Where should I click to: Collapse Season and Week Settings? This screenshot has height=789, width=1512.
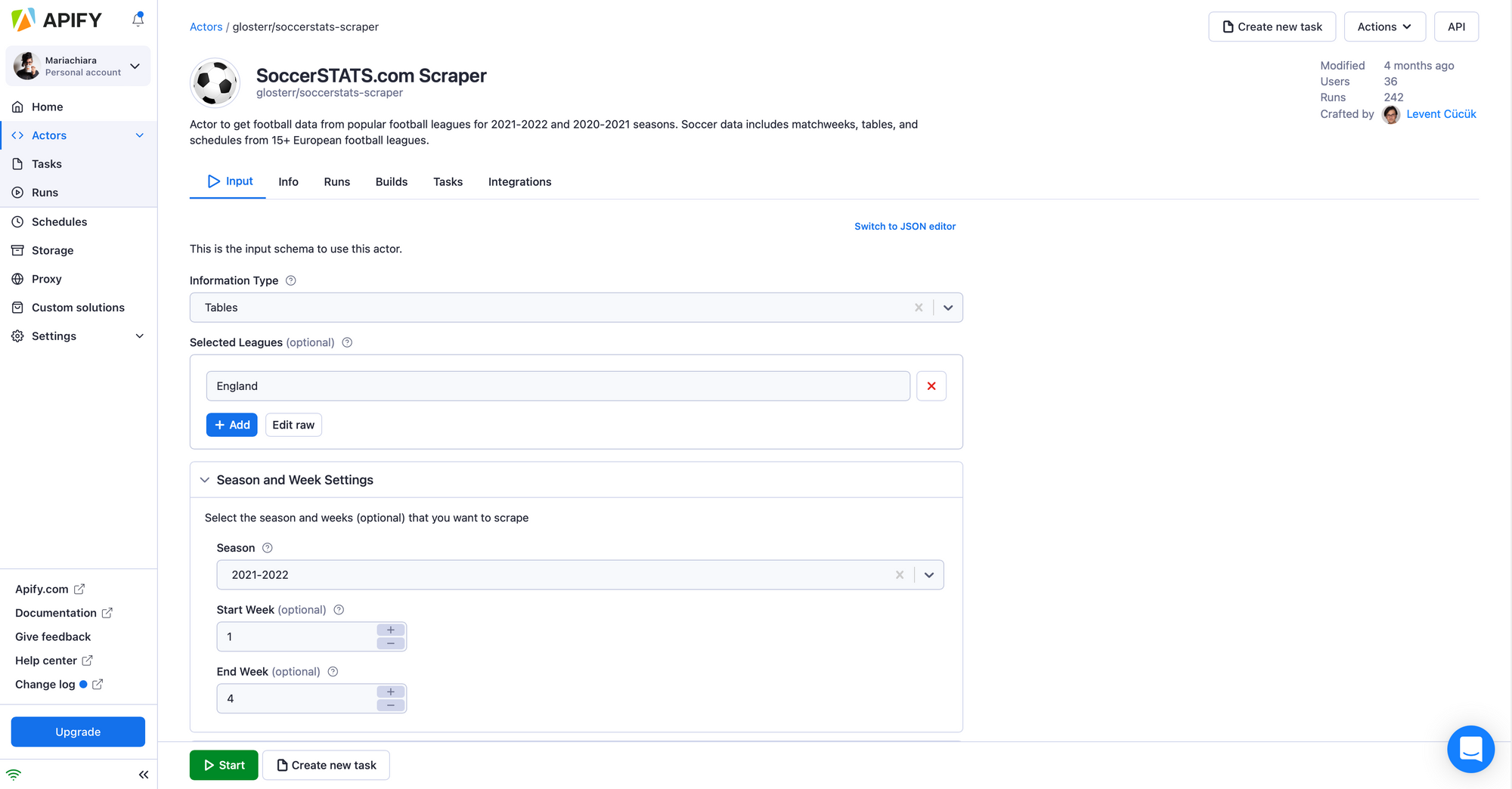pyautogui.click(x=204, y=479)
